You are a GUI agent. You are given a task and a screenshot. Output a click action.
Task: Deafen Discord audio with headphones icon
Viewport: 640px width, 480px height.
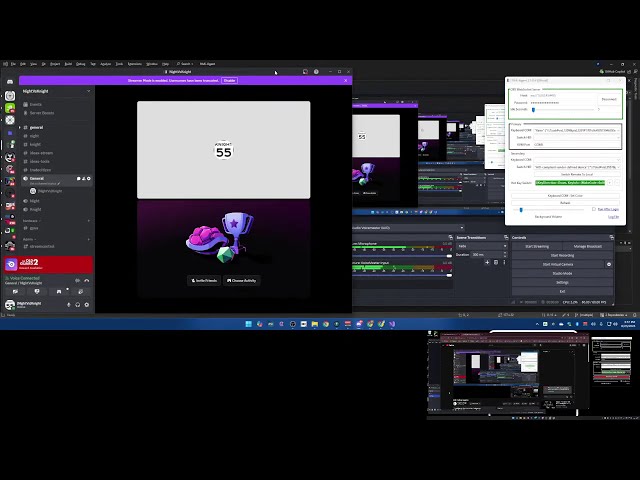78,304
